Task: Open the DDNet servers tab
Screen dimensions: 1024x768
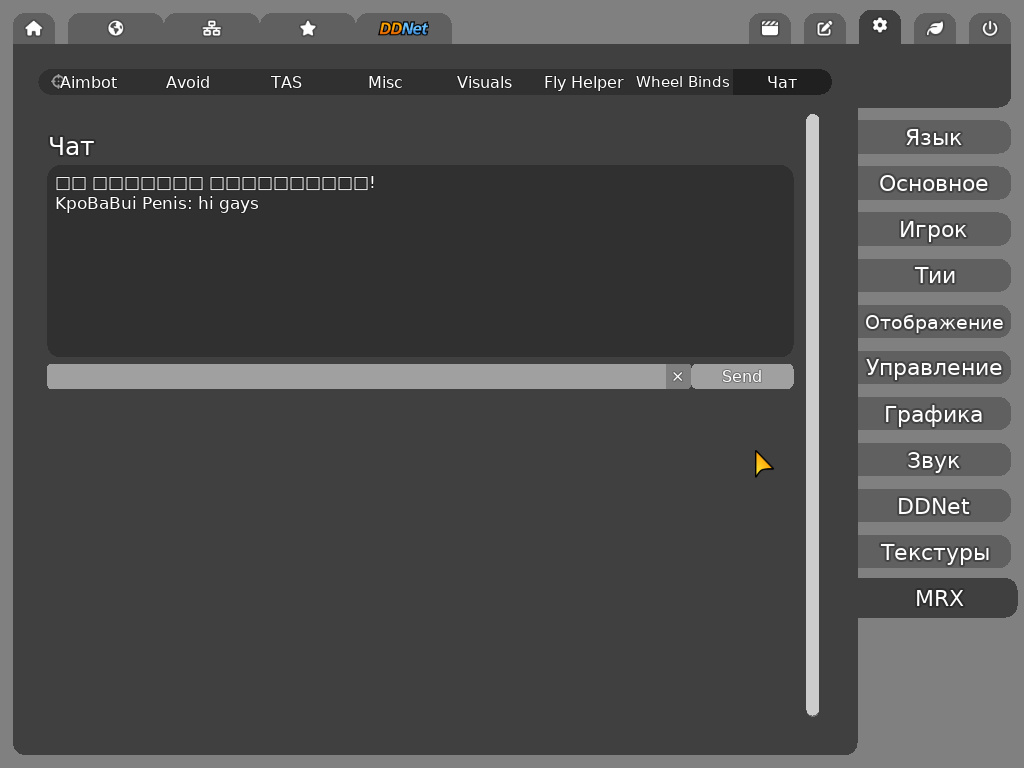Action: pos(404,29)
